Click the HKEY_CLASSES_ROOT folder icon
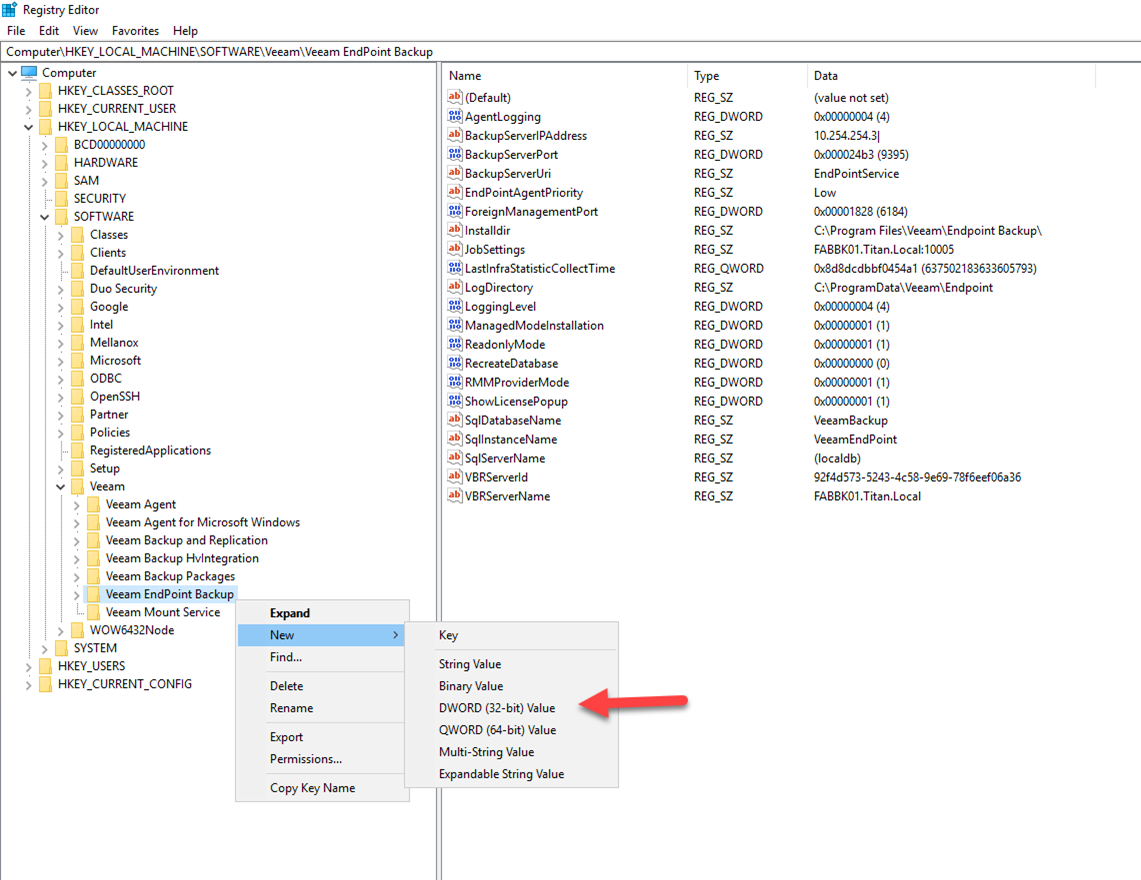The image size is (1141, 880). 45,90
